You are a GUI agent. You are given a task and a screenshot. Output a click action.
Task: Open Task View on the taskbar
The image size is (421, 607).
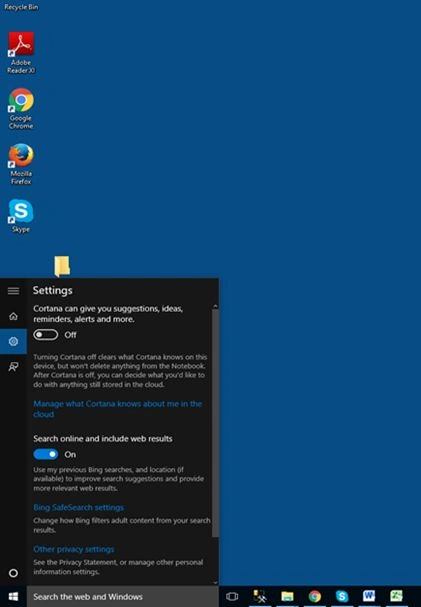(232, 596)
